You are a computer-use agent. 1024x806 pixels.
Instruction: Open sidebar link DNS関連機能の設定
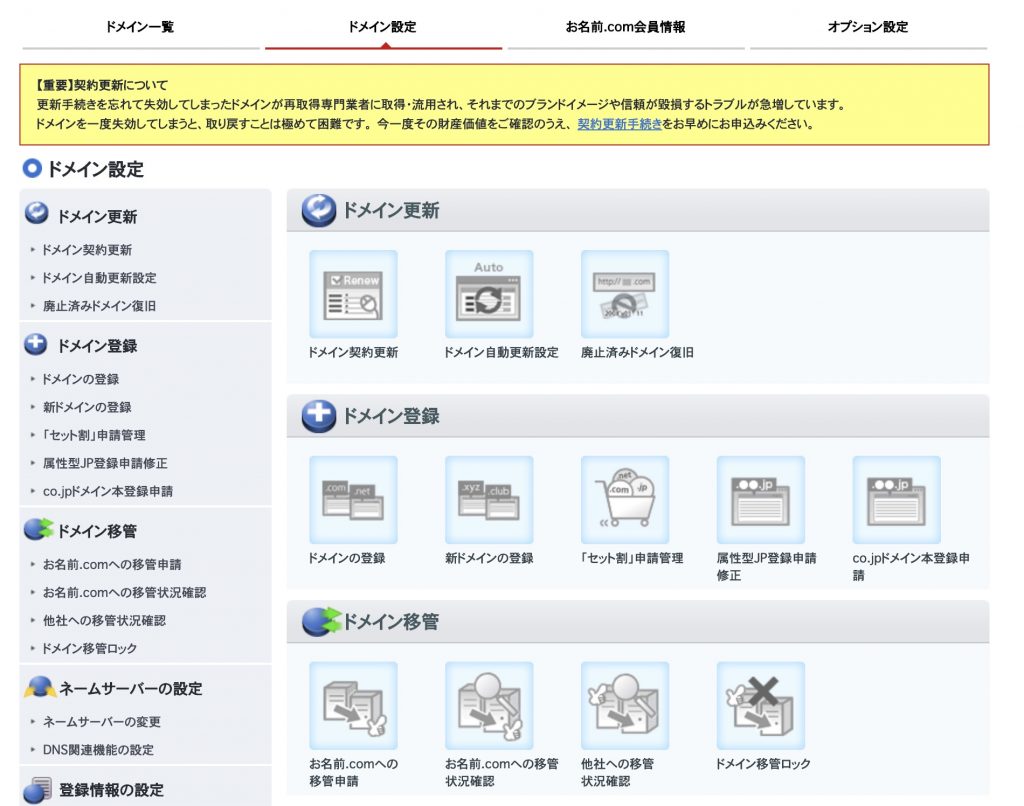pyautogui.click(x=98, y=750)
